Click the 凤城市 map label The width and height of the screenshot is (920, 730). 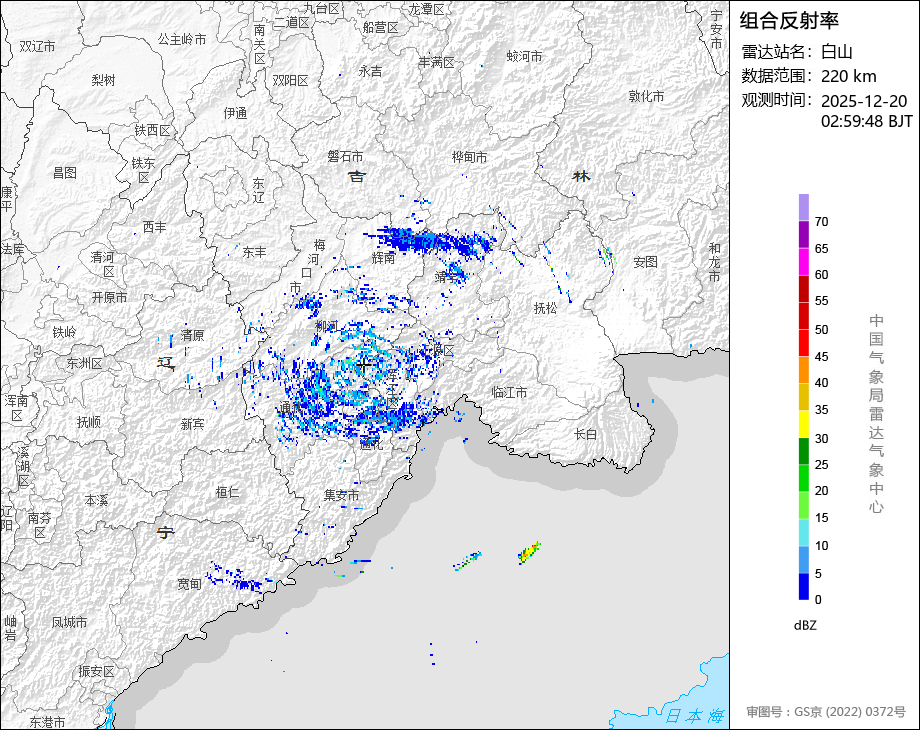pyautogui.click(x=69, y=622)
